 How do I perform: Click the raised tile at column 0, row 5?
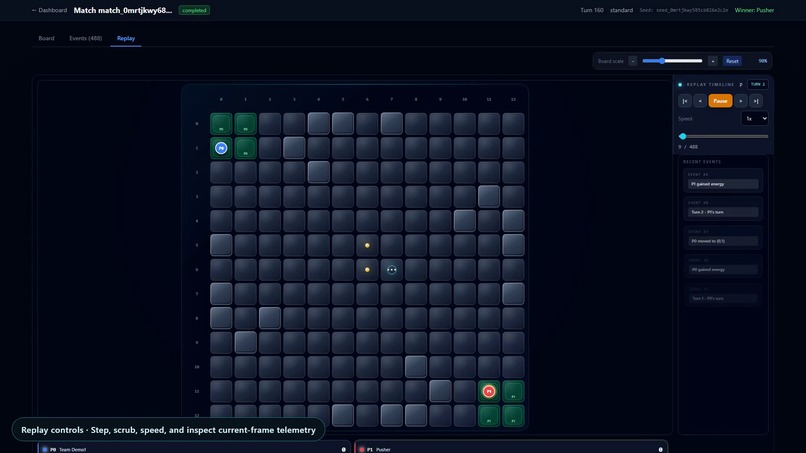(x=221, y=245)
